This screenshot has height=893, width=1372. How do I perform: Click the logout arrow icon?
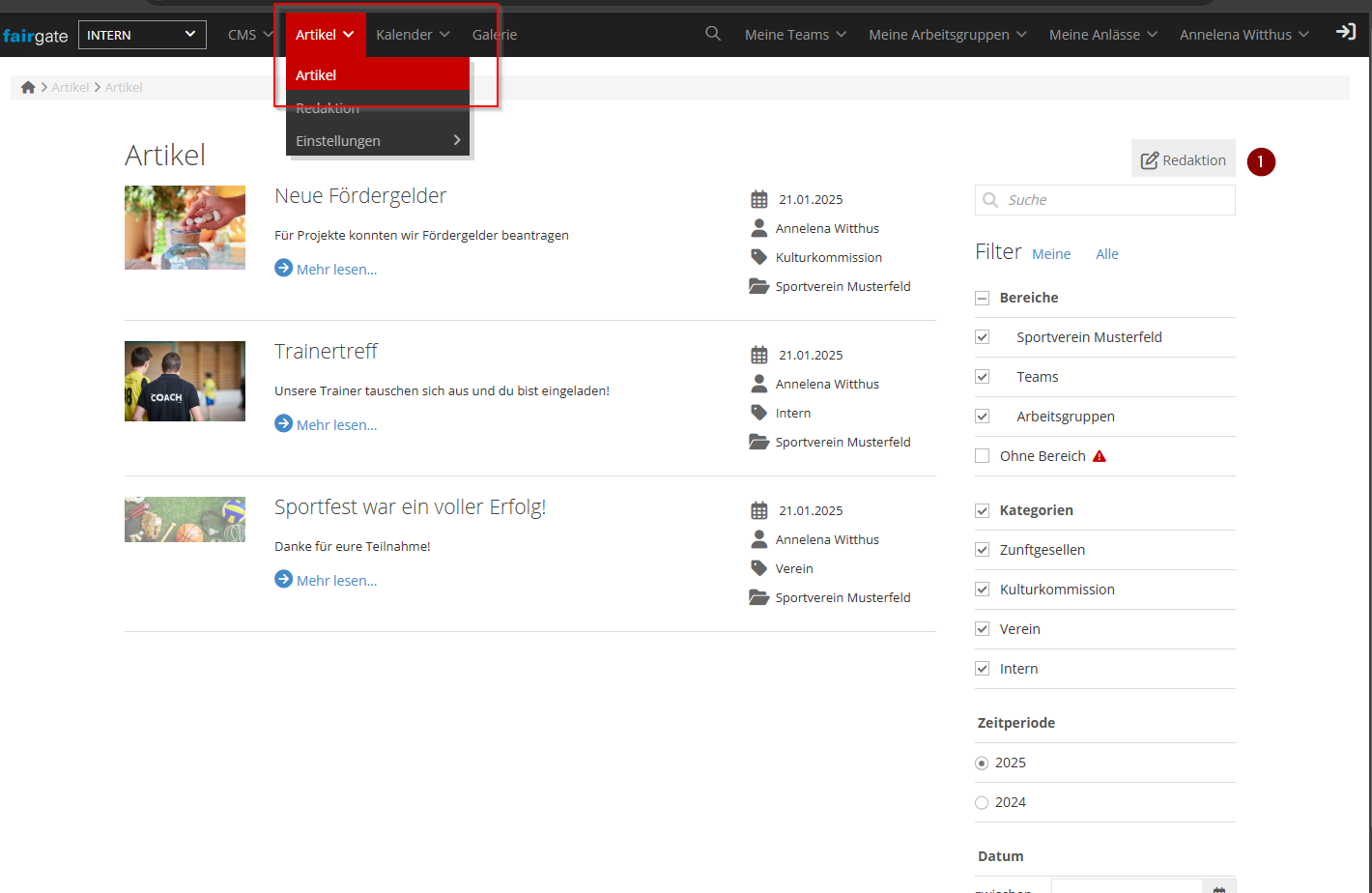pos(1345,32)
